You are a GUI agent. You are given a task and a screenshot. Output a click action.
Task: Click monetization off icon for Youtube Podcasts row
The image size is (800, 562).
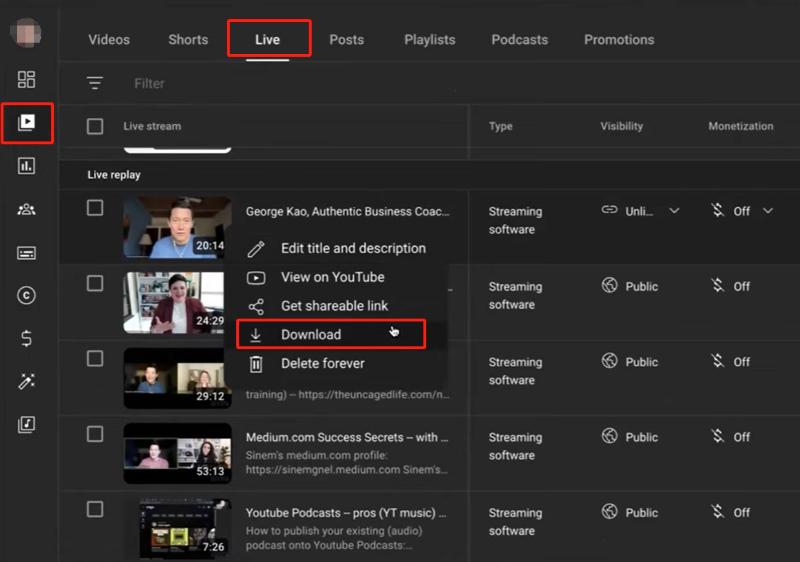pos(718,511)
